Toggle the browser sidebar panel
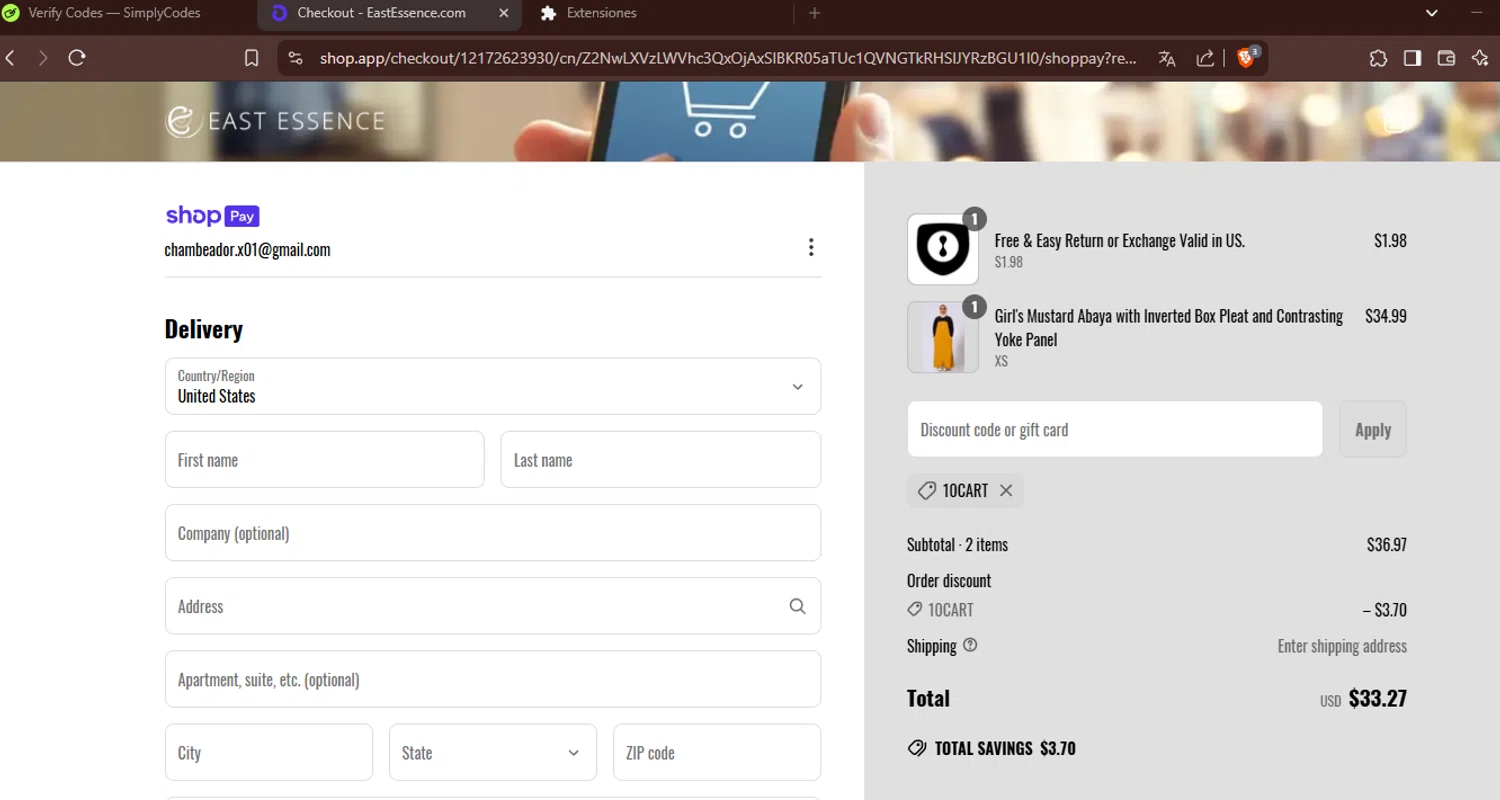1500x800 pixels. pyautogui.click(x=1412, y=58)
